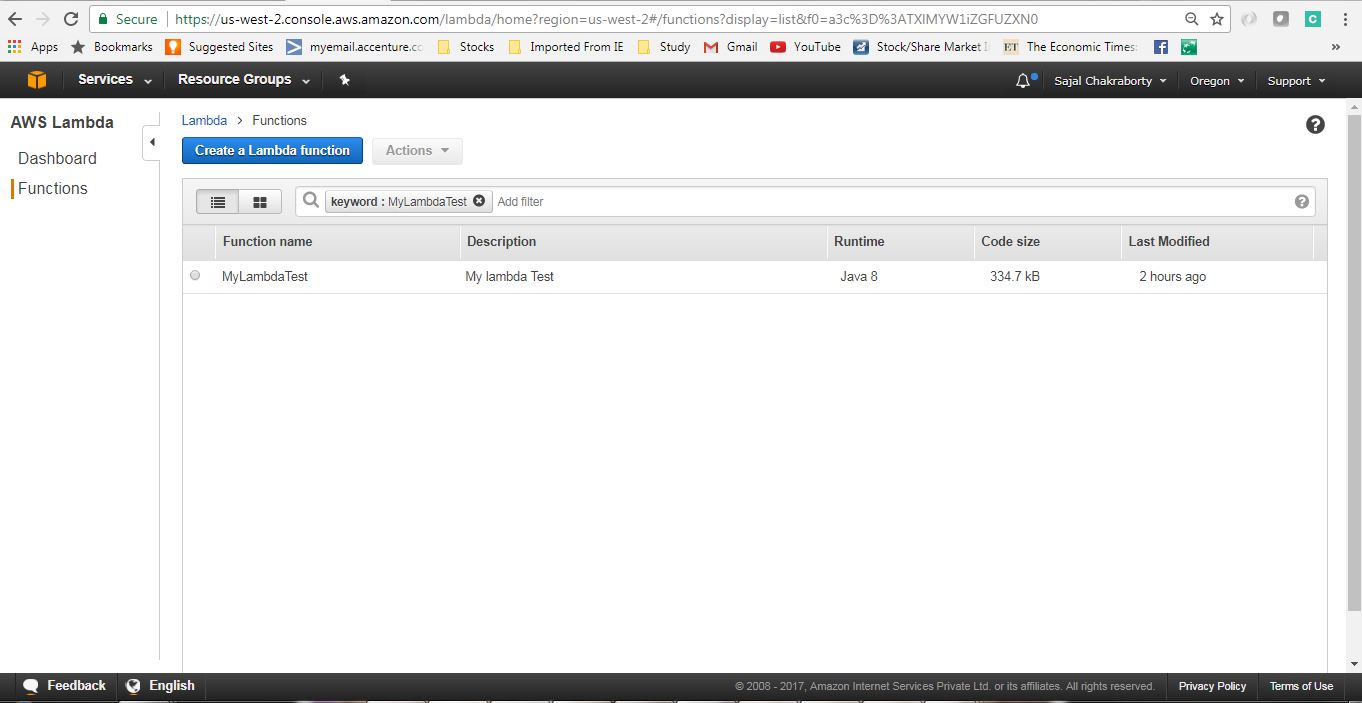Open the Facebook bookmark icon
Image resolution: width=1362 pixels, height=703 pixels.
(x=1161, y=47)
